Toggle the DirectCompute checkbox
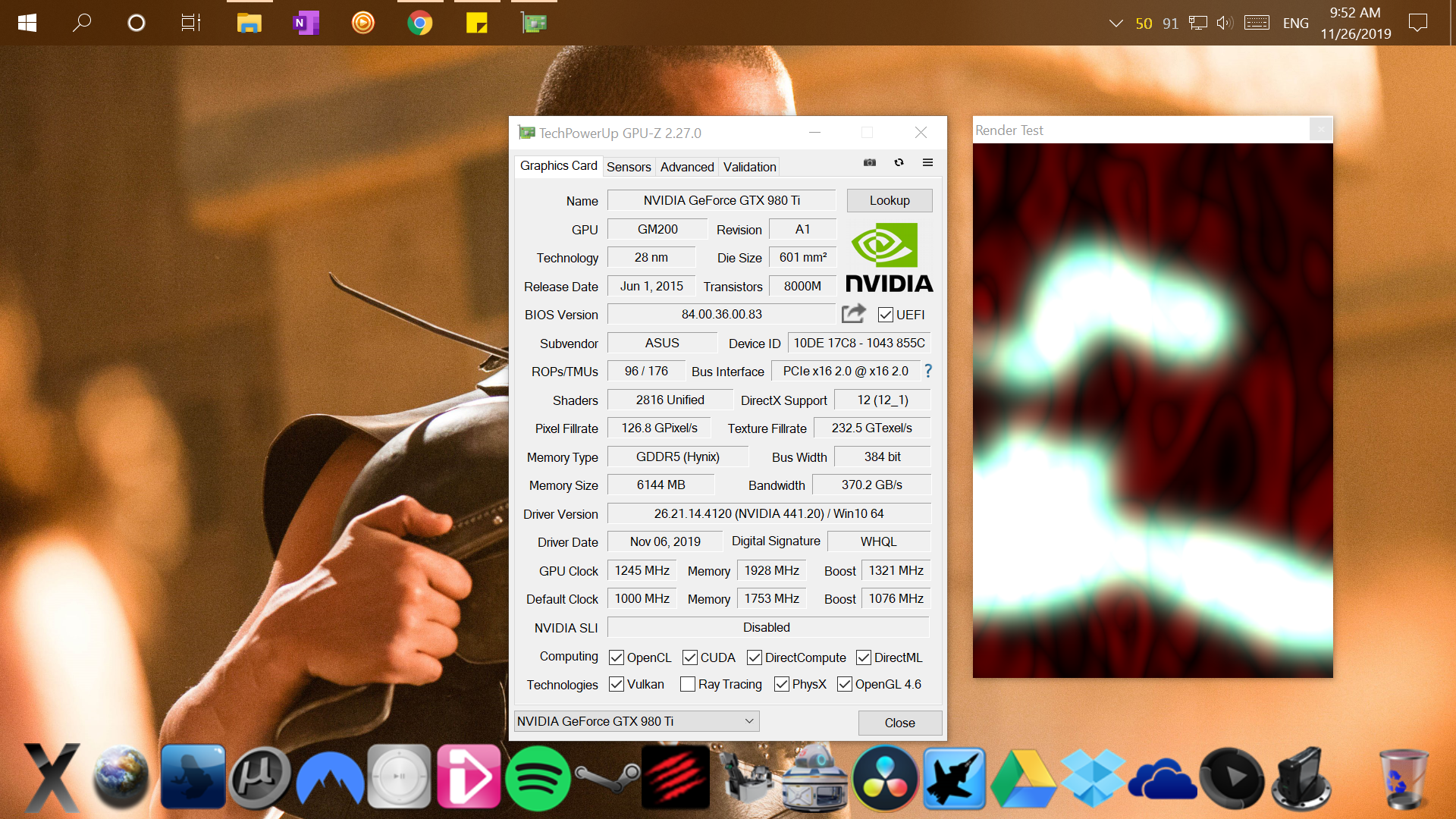The image size is (1456, 819). click(x=755, y=657)
